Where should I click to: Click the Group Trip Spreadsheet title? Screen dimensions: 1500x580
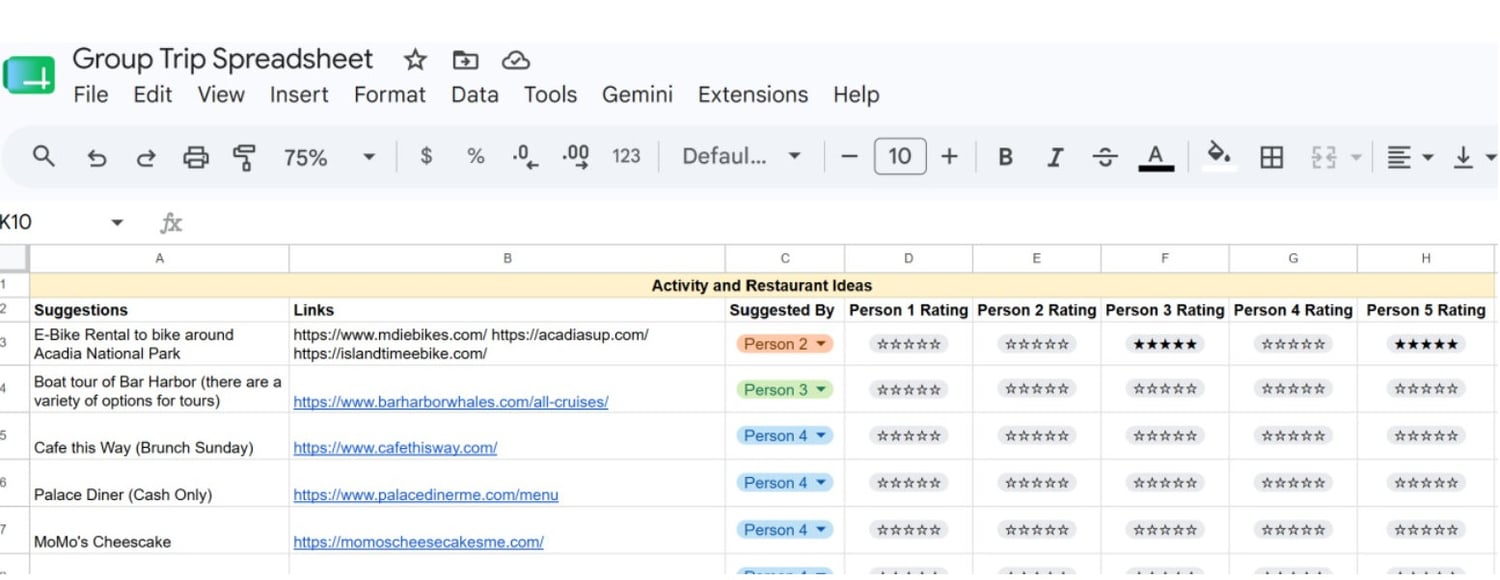[x=223, y=59]
